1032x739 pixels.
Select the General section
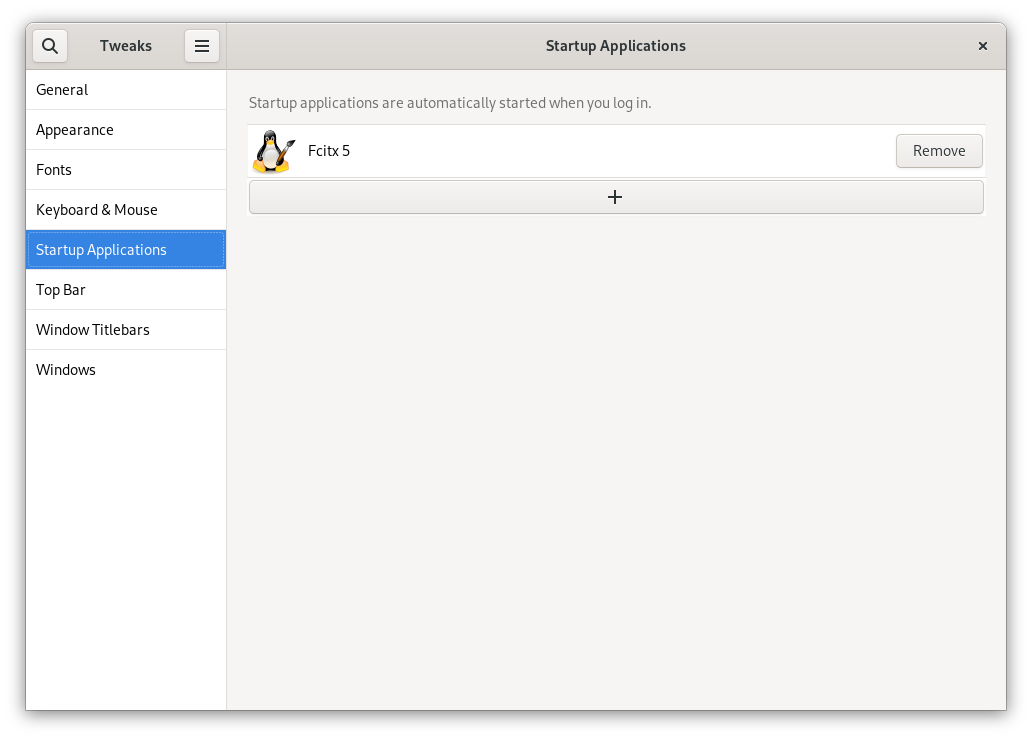[126, 90]
